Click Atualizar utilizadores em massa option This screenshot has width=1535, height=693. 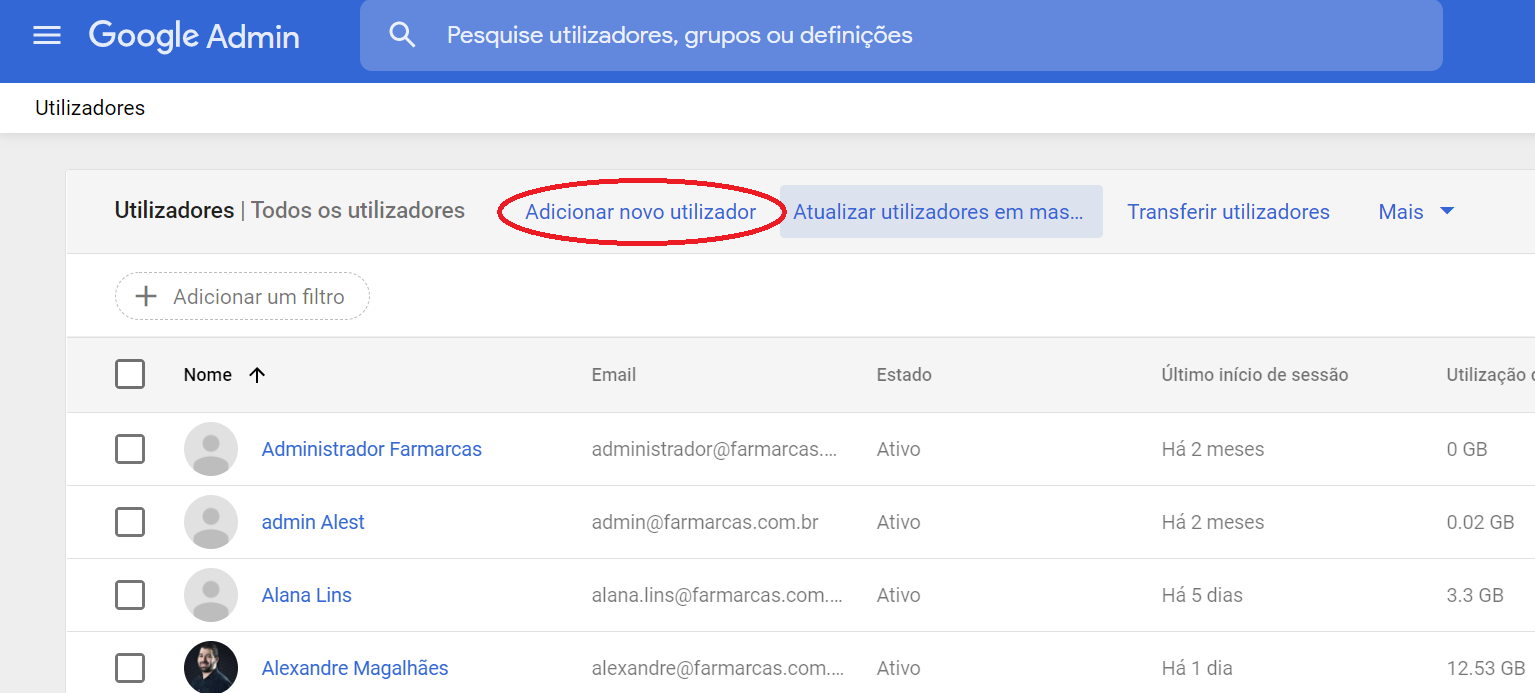click(939, 212)
